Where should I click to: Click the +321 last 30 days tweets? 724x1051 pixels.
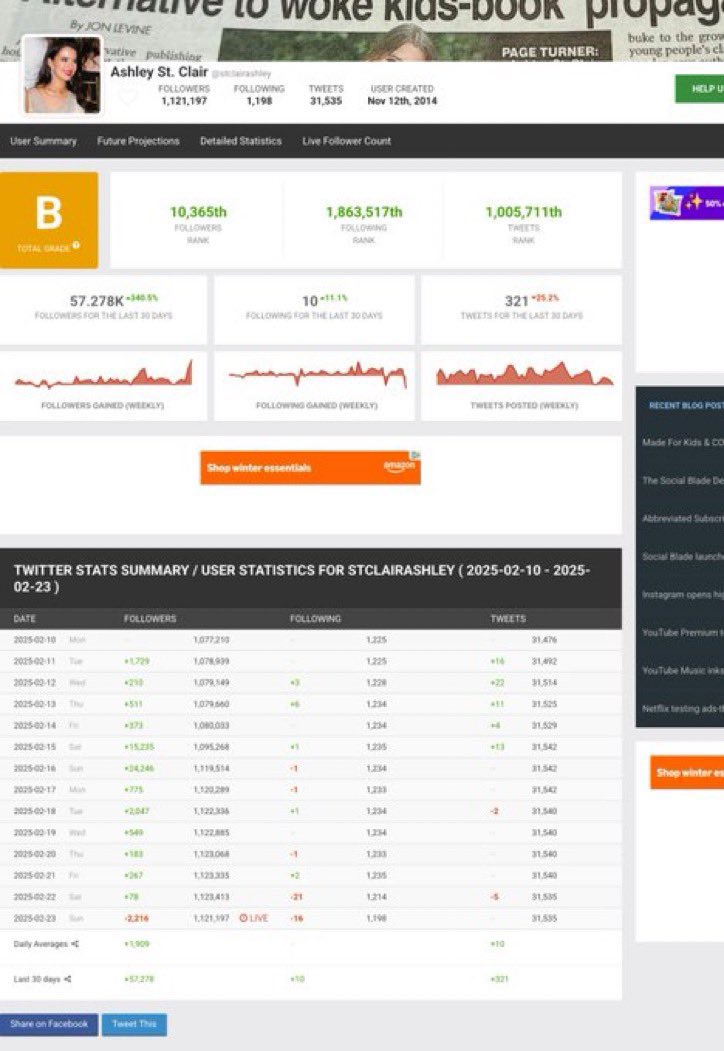(499, 979)
